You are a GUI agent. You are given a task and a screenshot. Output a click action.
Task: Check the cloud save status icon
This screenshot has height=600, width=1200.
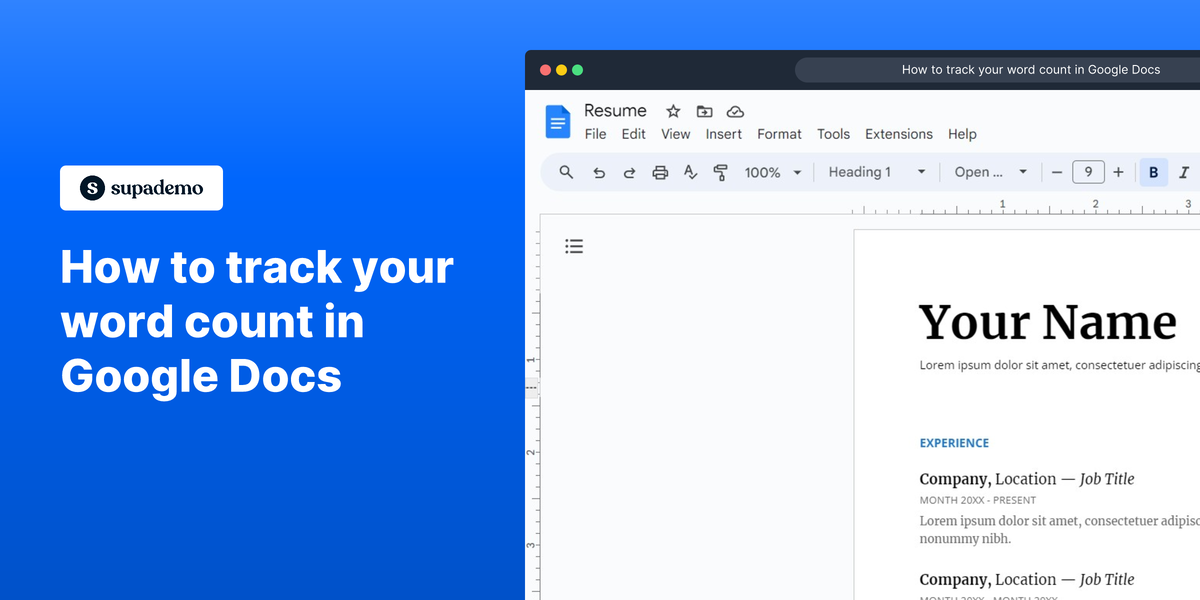tap(735, 111)
